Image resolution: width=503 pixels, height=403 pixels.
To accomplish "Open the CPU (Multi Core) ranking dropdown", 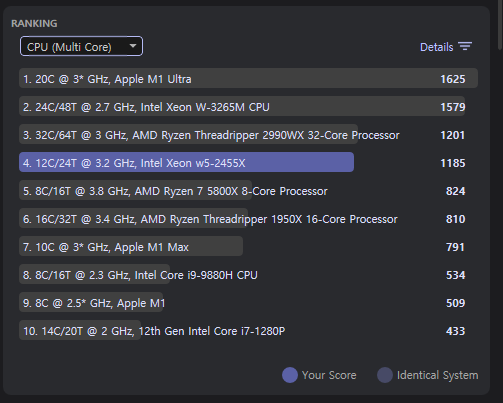I will click(x=81, y=46).
